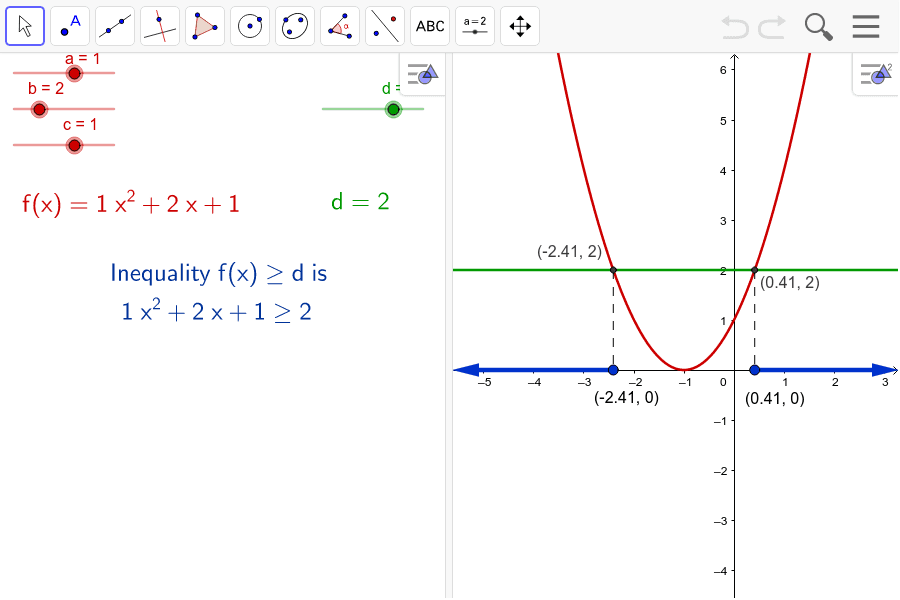Select the Slider a=2 tool

click(x=475, y=26)
